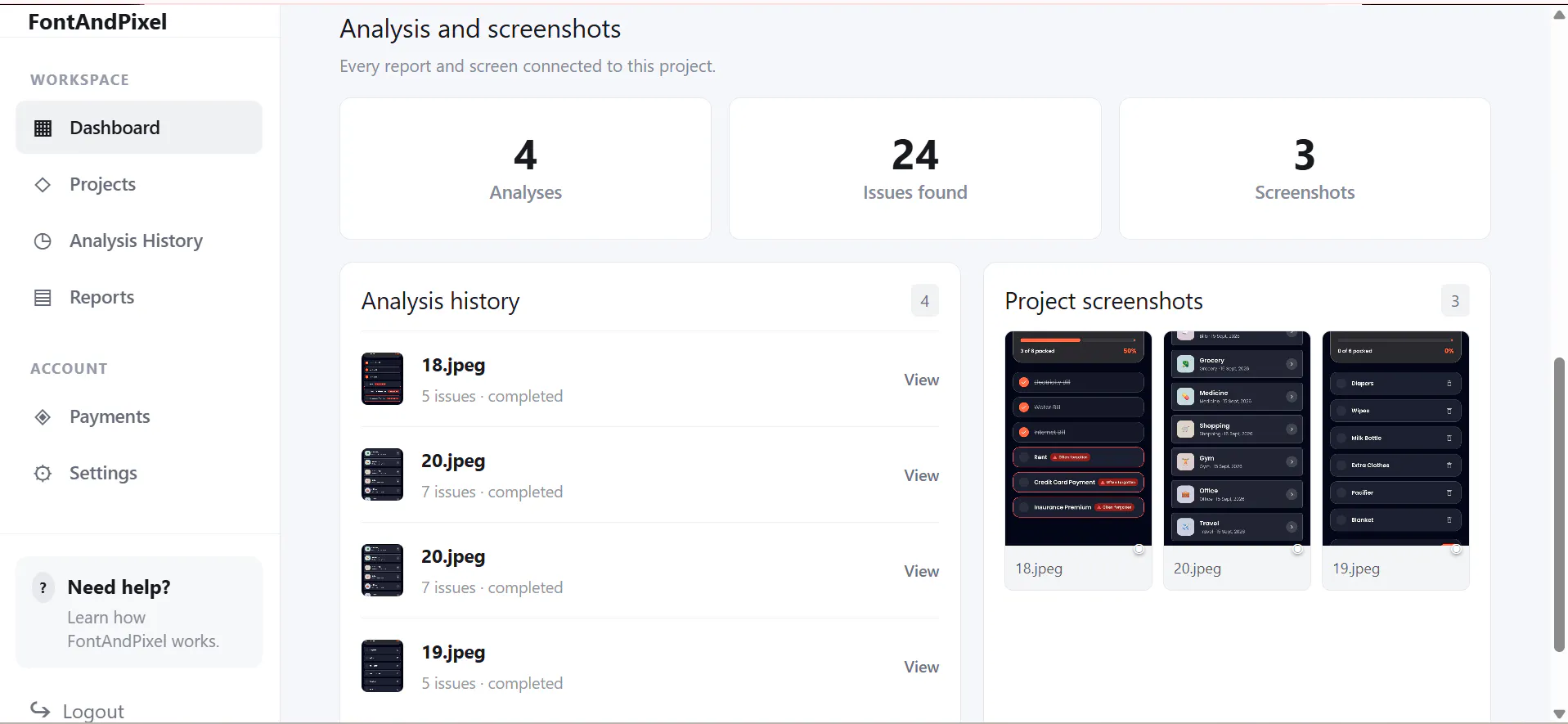1568x724 pixels.
Task: Go to Projects in sidebar
Action: click(x=139, y=184)
